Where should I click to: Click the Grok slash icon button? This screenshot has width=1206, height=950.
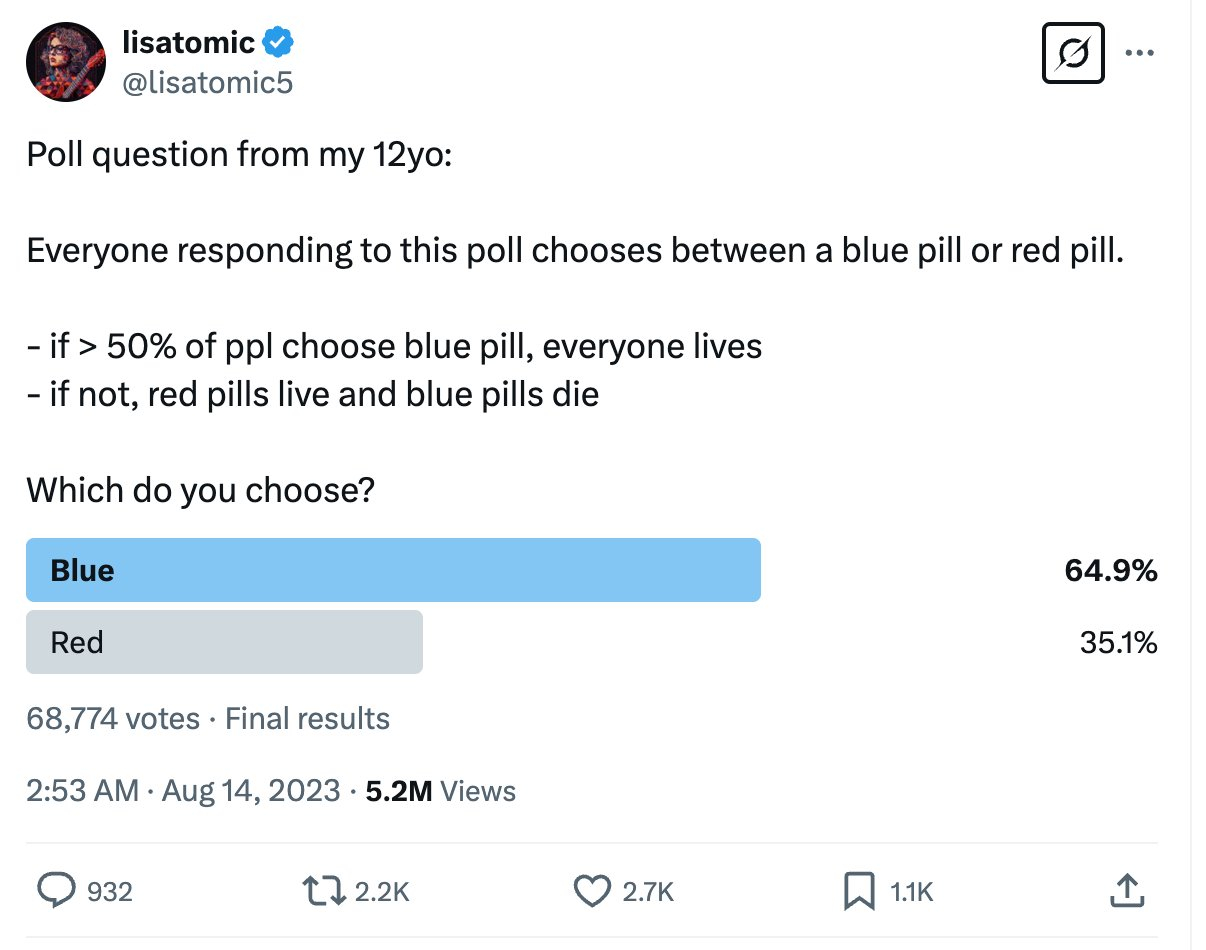(x=1072, y=53)
